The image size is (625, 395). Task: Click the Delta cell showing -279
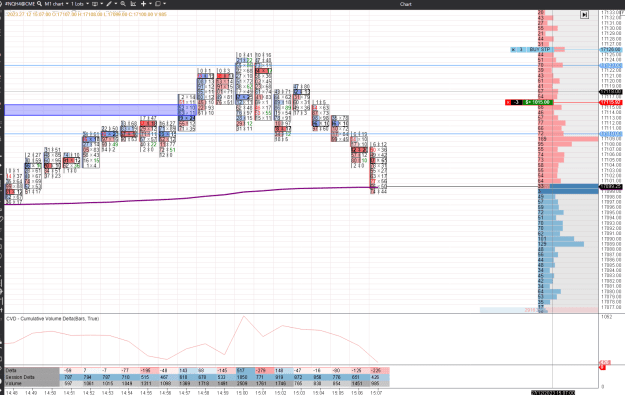(264, 370)
